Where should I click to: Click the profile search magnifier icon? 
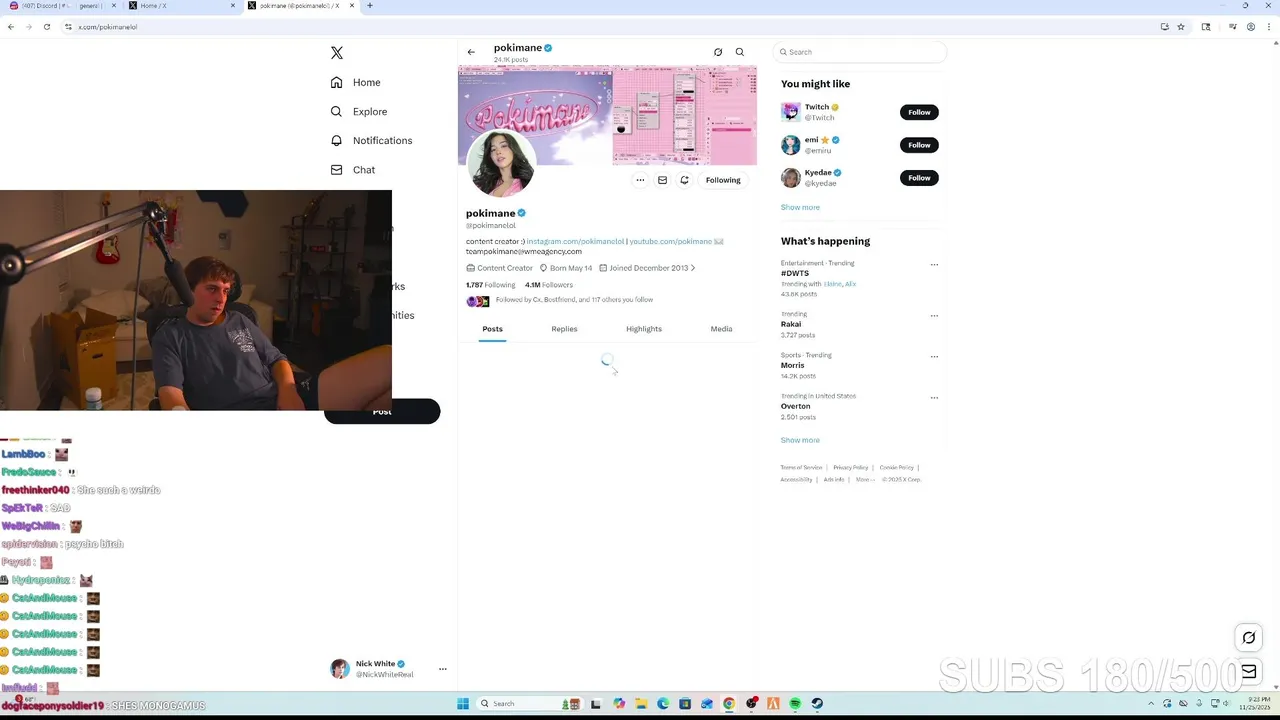pyautogui.click(x=740, y=52)
